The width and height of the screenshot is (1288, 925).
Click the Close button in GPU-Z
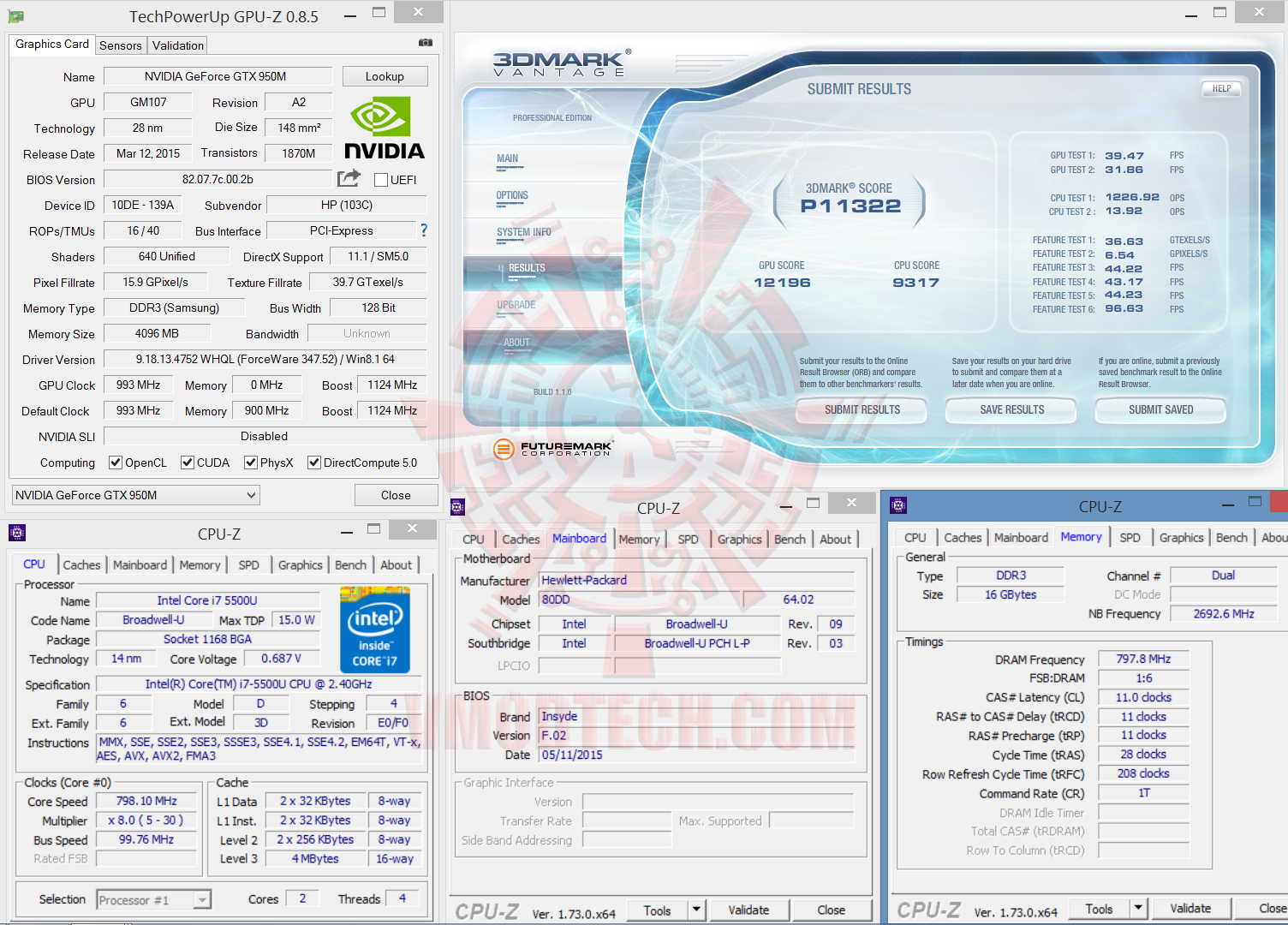pos(396,495)
